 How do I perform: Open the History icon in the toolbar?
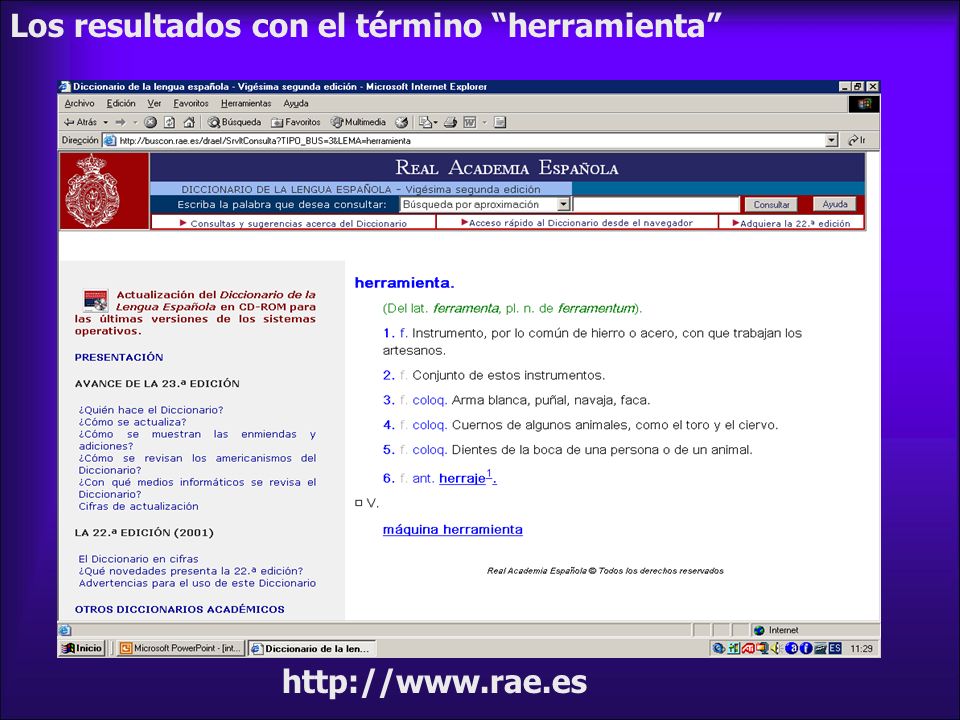click(402, 122)
